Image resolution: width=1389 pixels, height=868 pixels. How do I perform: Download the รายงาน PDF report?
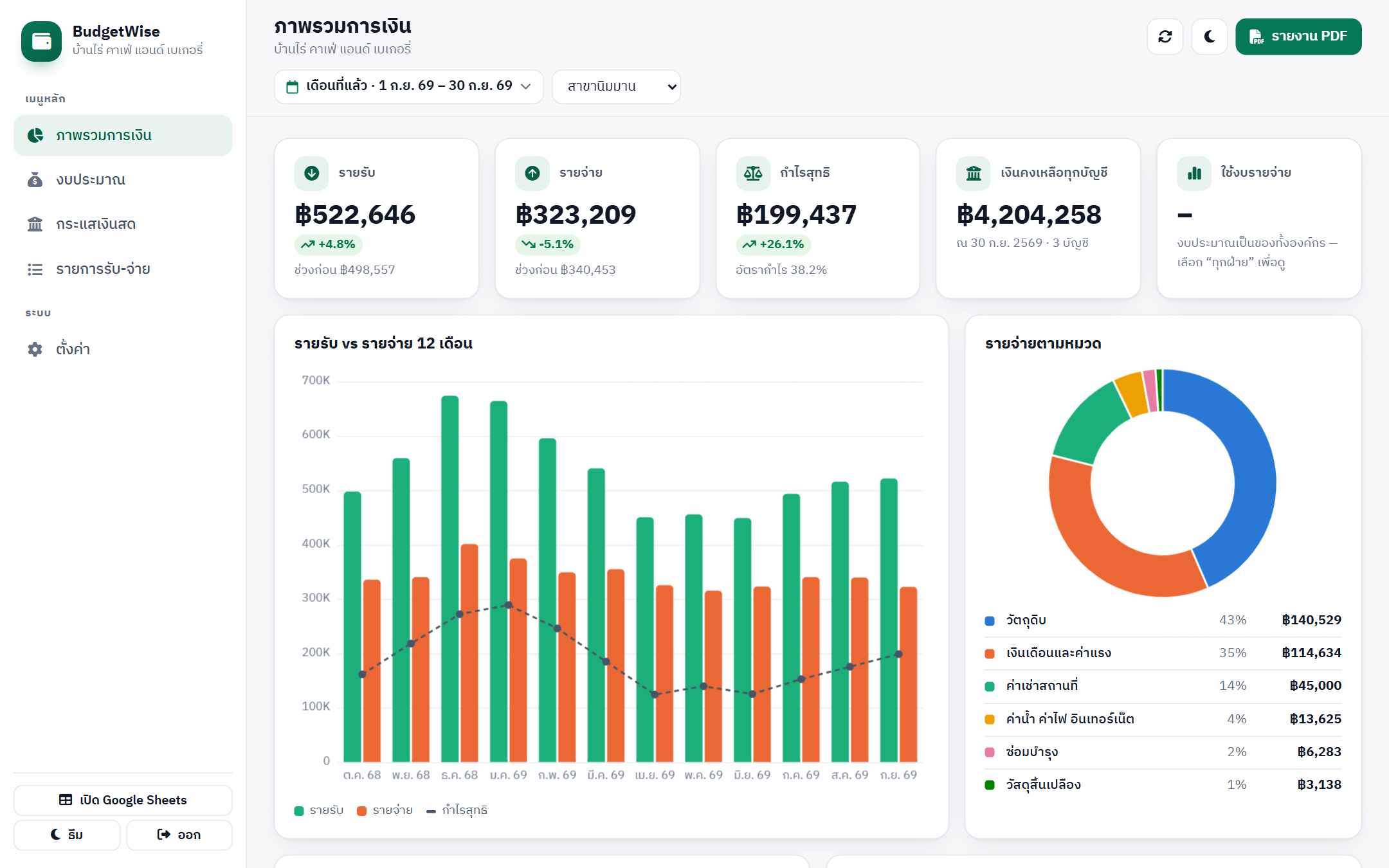pos(1298,37)
